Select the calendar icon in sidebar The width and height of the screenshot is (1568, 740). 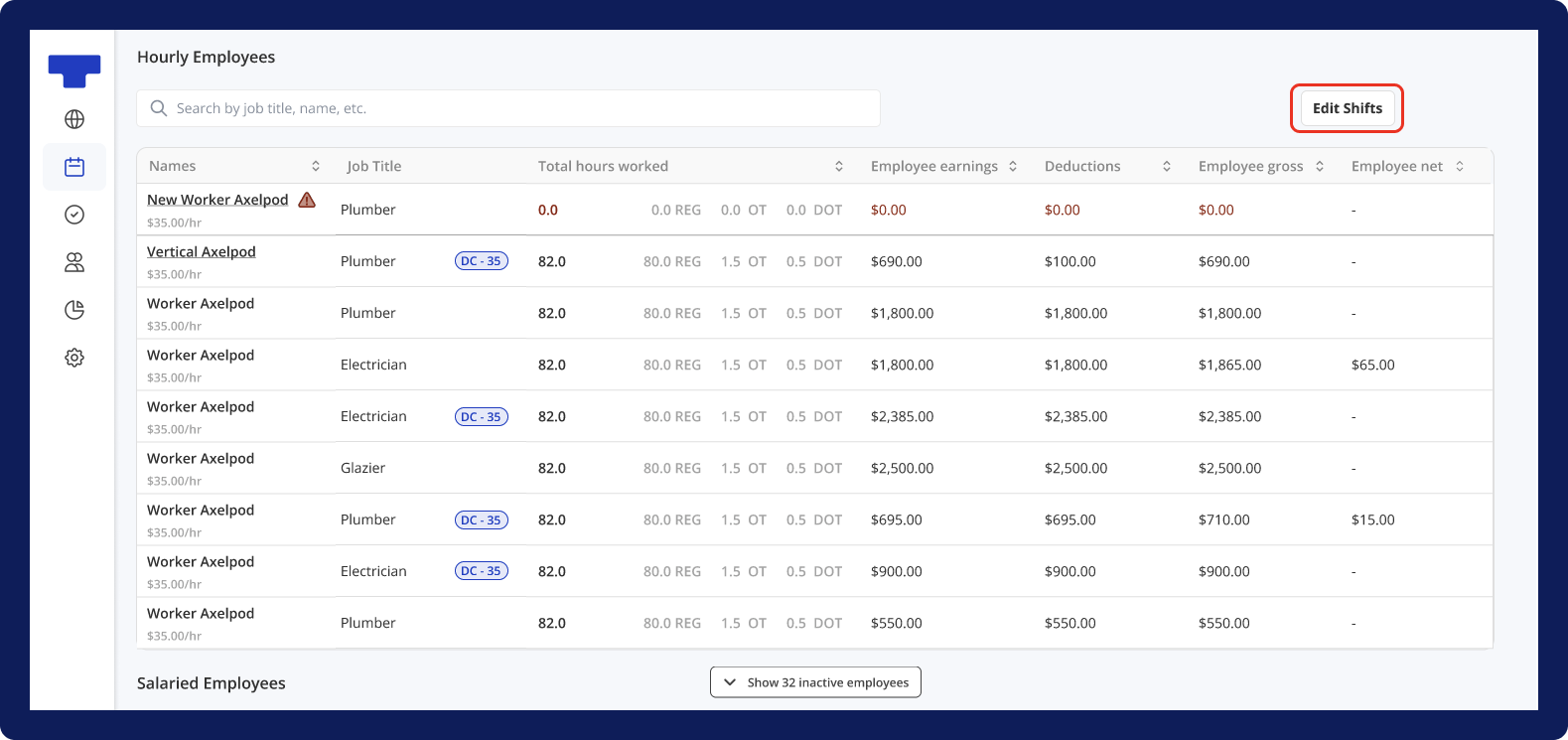[x=74, y=167]
